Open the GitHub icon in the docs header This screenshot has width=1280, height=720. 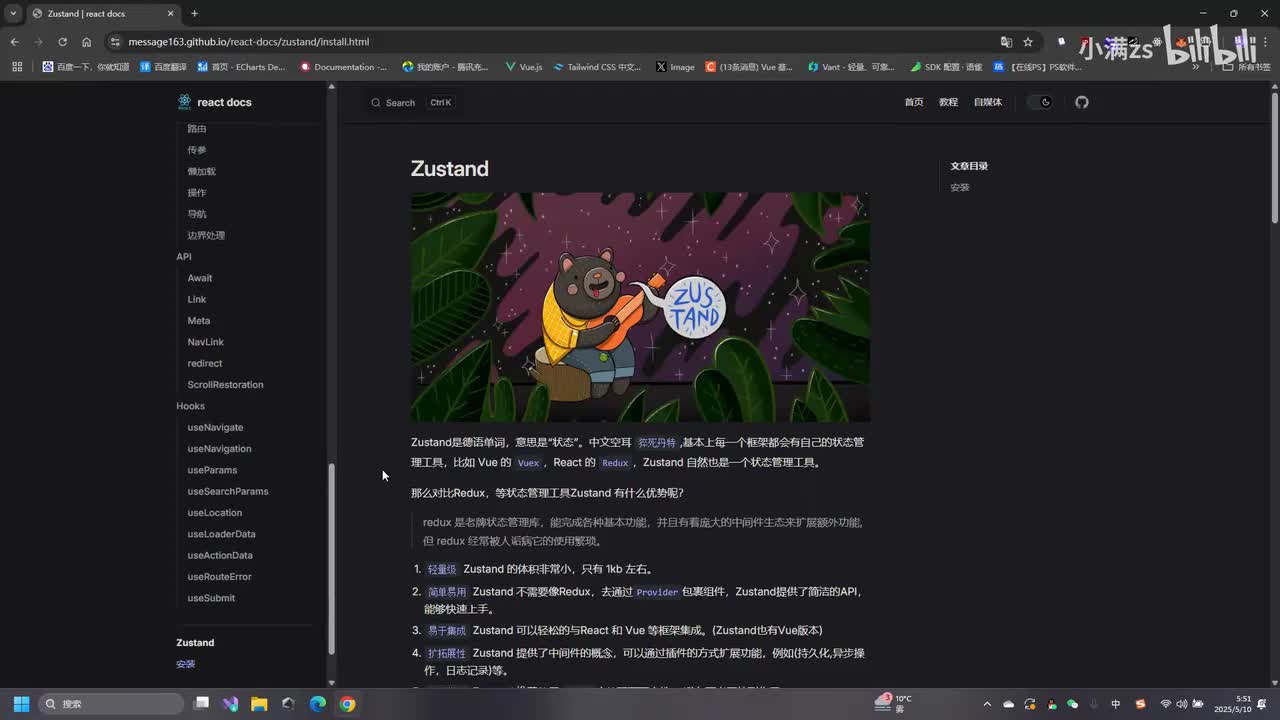click(1081, 102)
